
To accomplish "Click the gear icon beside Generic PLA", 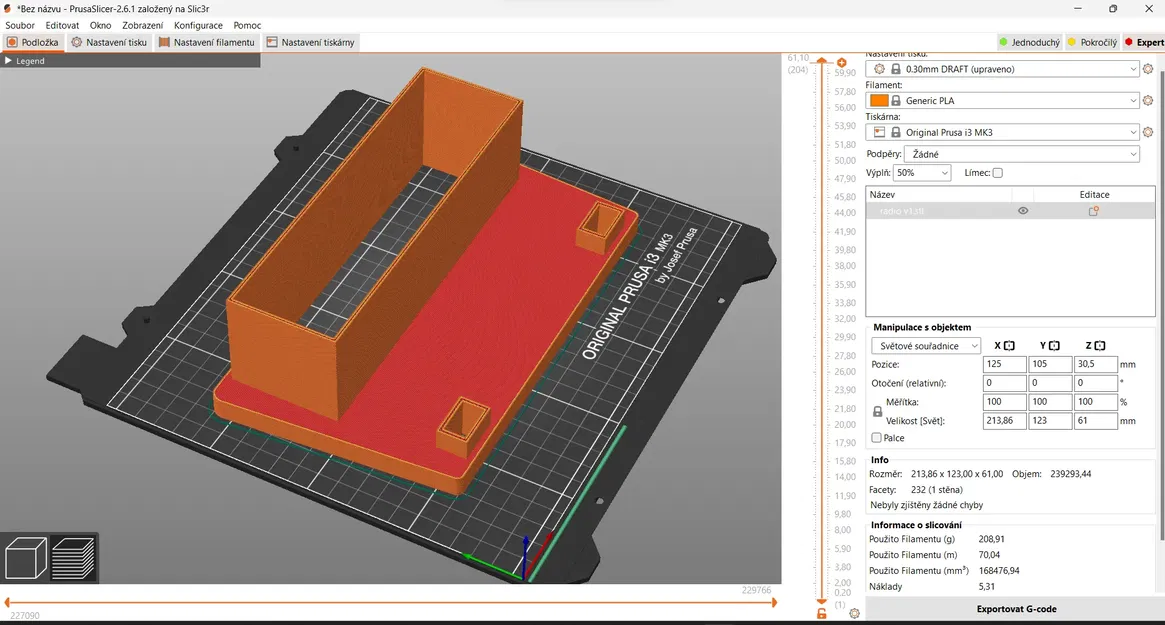I will [1148, 101].
